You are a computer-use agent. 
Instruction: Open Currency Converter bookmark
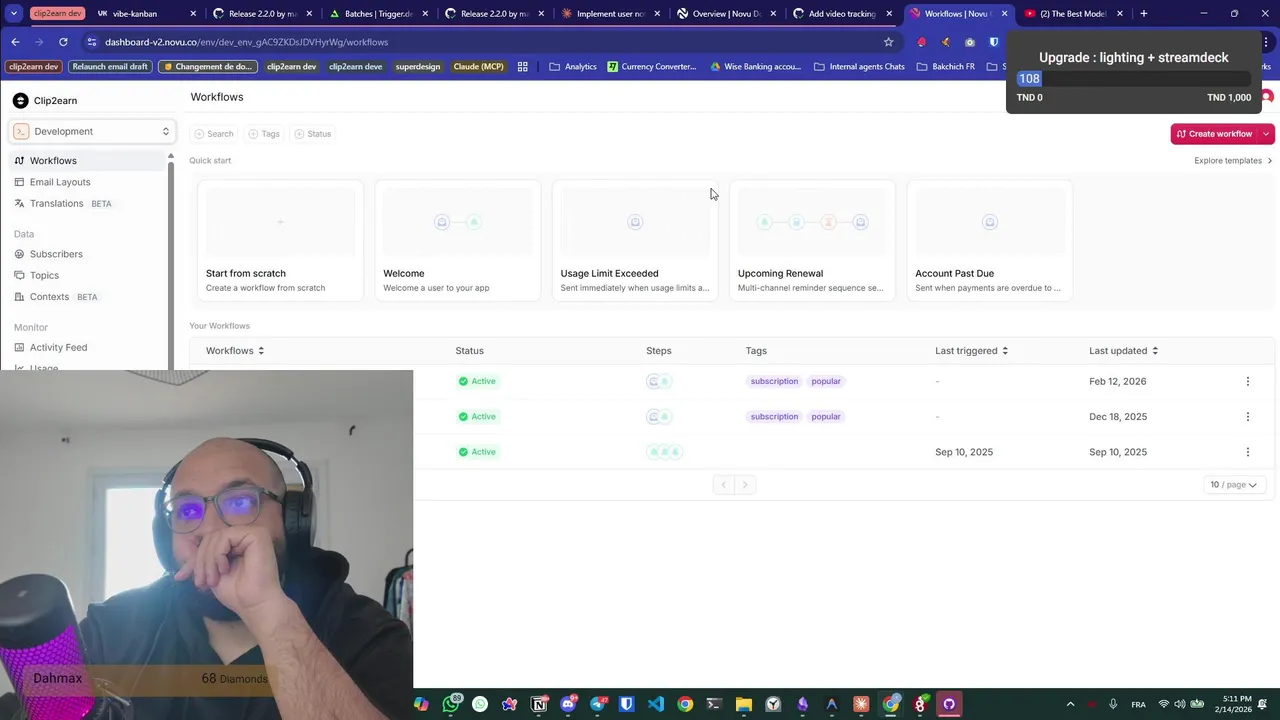pyautogui.click(x=651, y=67)
